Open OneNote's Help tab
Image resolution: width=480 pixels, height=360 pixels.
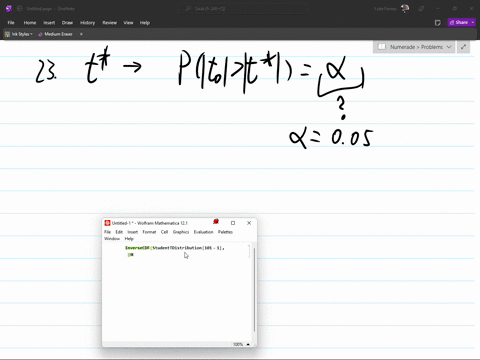tap(145, 23)
